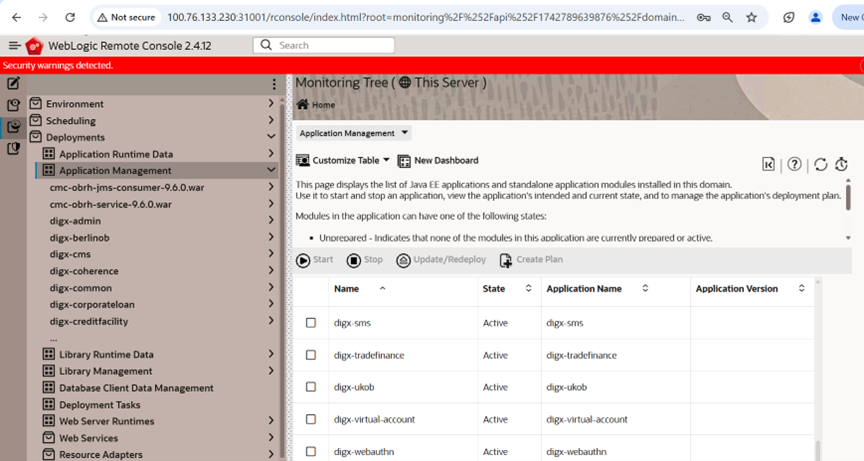Open the navigation tree kebab menu
Viewport: 864px width, 461px height.
tap(274, 85)
